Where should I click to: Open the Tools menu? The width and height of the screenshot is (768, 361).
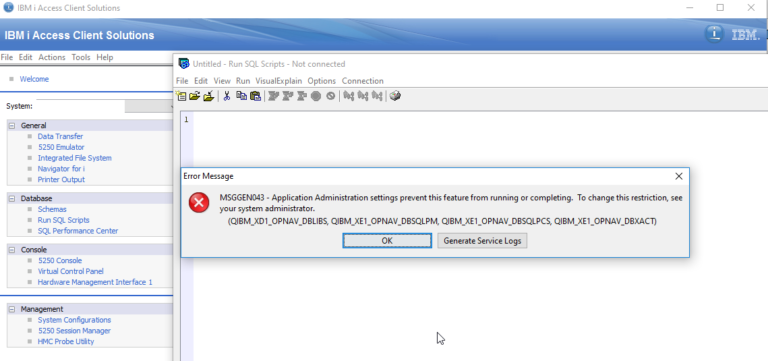click(81, 57)
